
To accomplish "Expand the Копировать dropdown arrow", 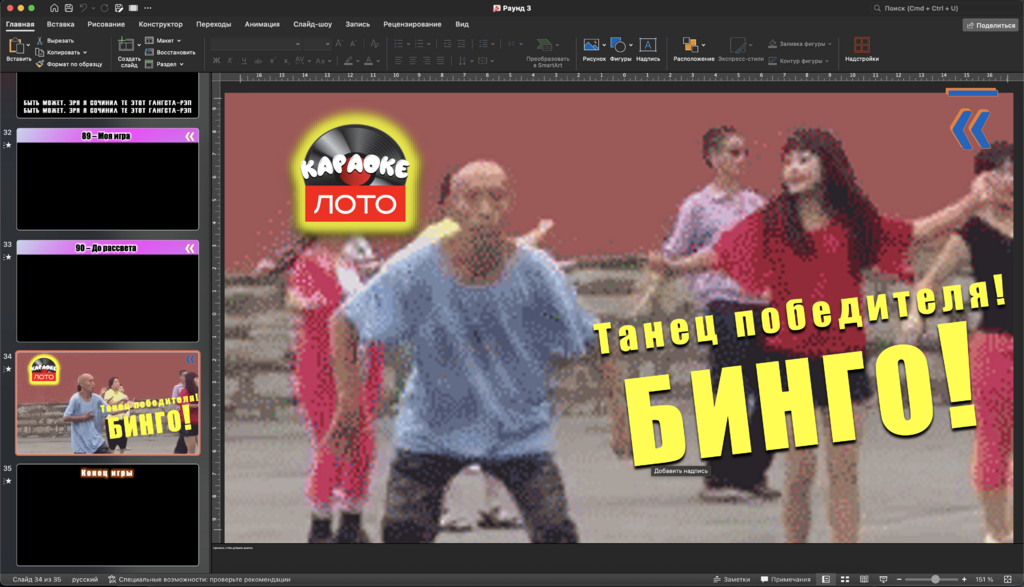I will [x=85, y=52].
